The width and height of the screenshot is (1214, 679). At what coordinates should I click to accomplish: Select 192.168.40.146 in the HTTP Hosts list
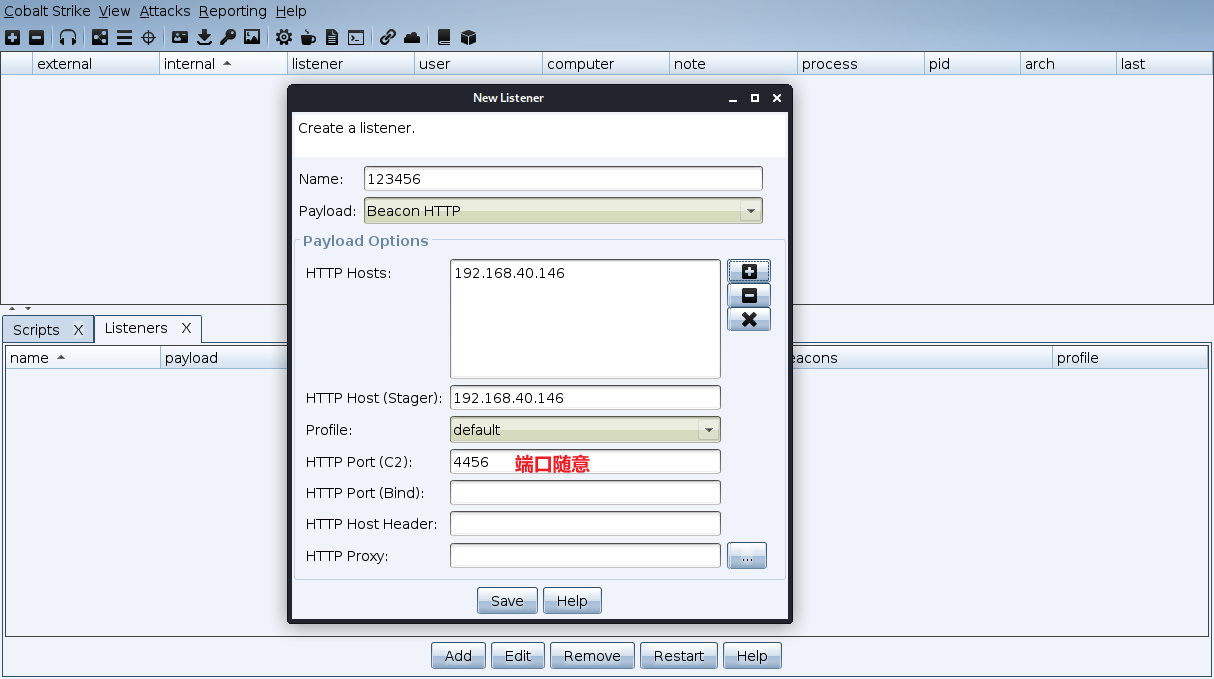click(x=585, y=273)
